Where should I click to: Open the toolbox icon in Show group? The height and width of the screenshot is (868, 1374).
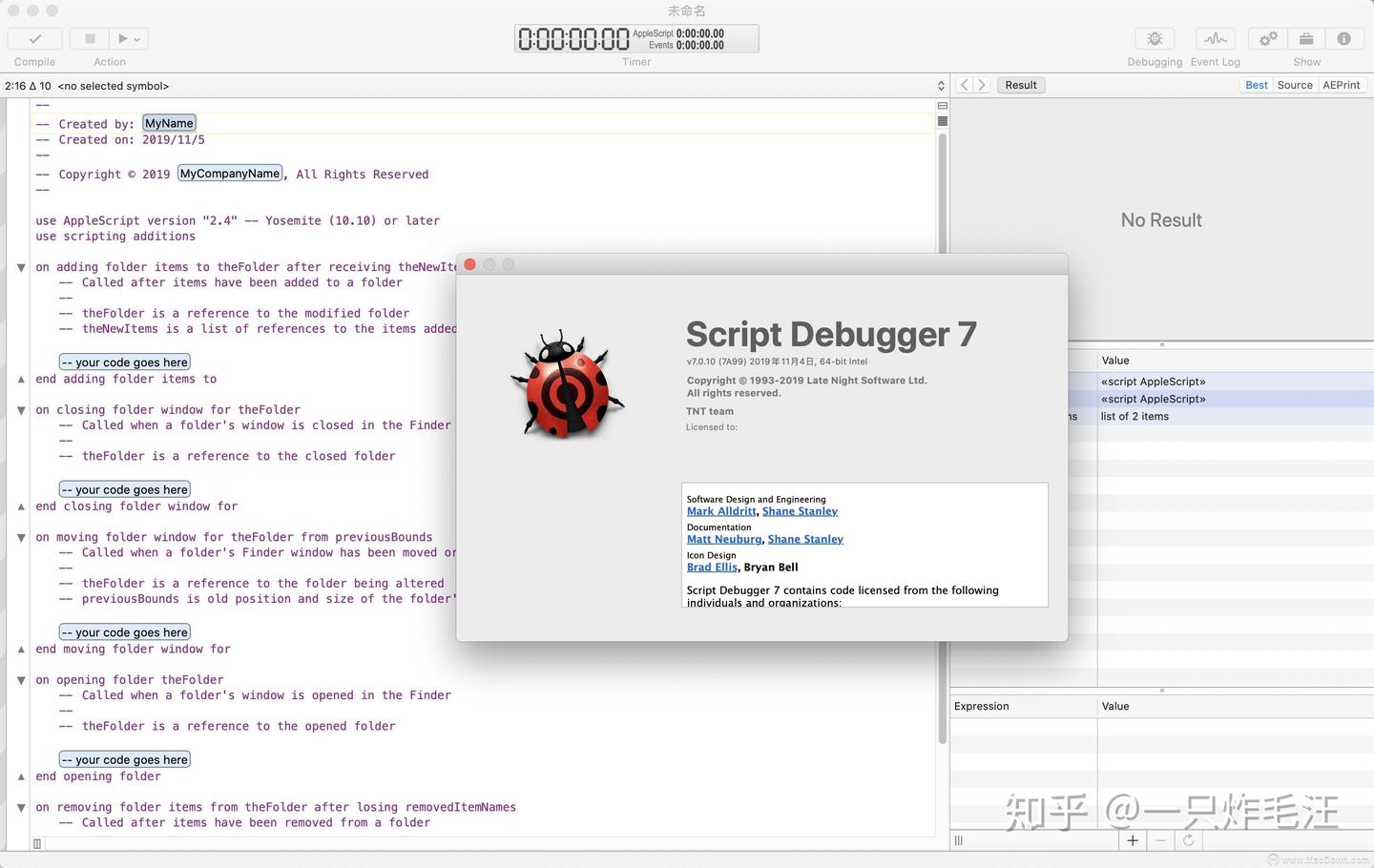tap(1305, 38)
